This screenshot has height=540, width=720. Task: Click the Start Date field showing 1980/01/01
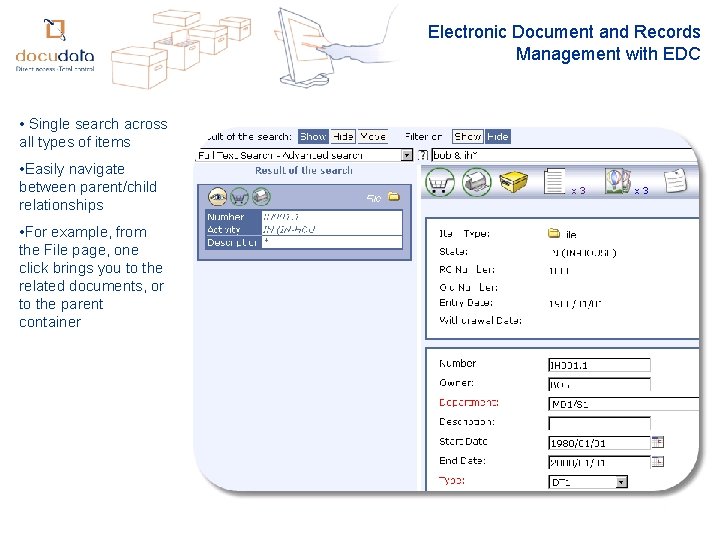click(x=599, y=443)
